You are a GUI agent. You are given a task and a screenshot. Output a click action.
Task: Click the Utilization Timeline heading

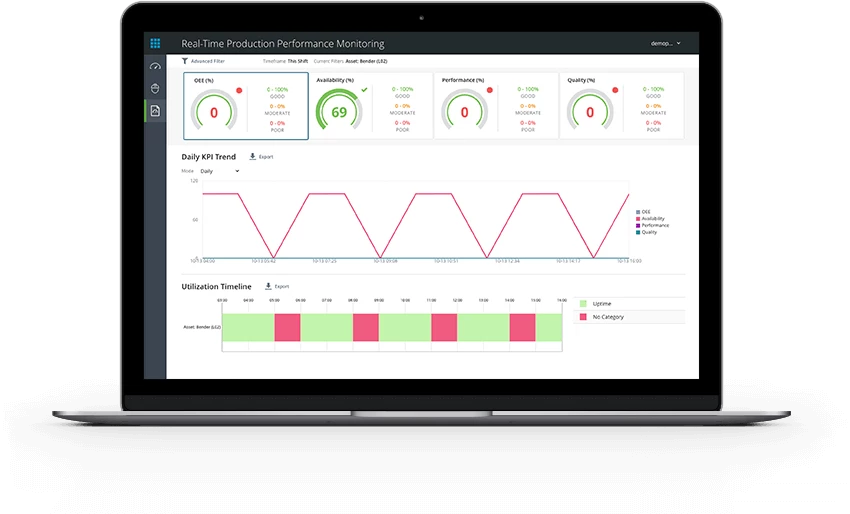pyautogui.click(x=216, y=286)
